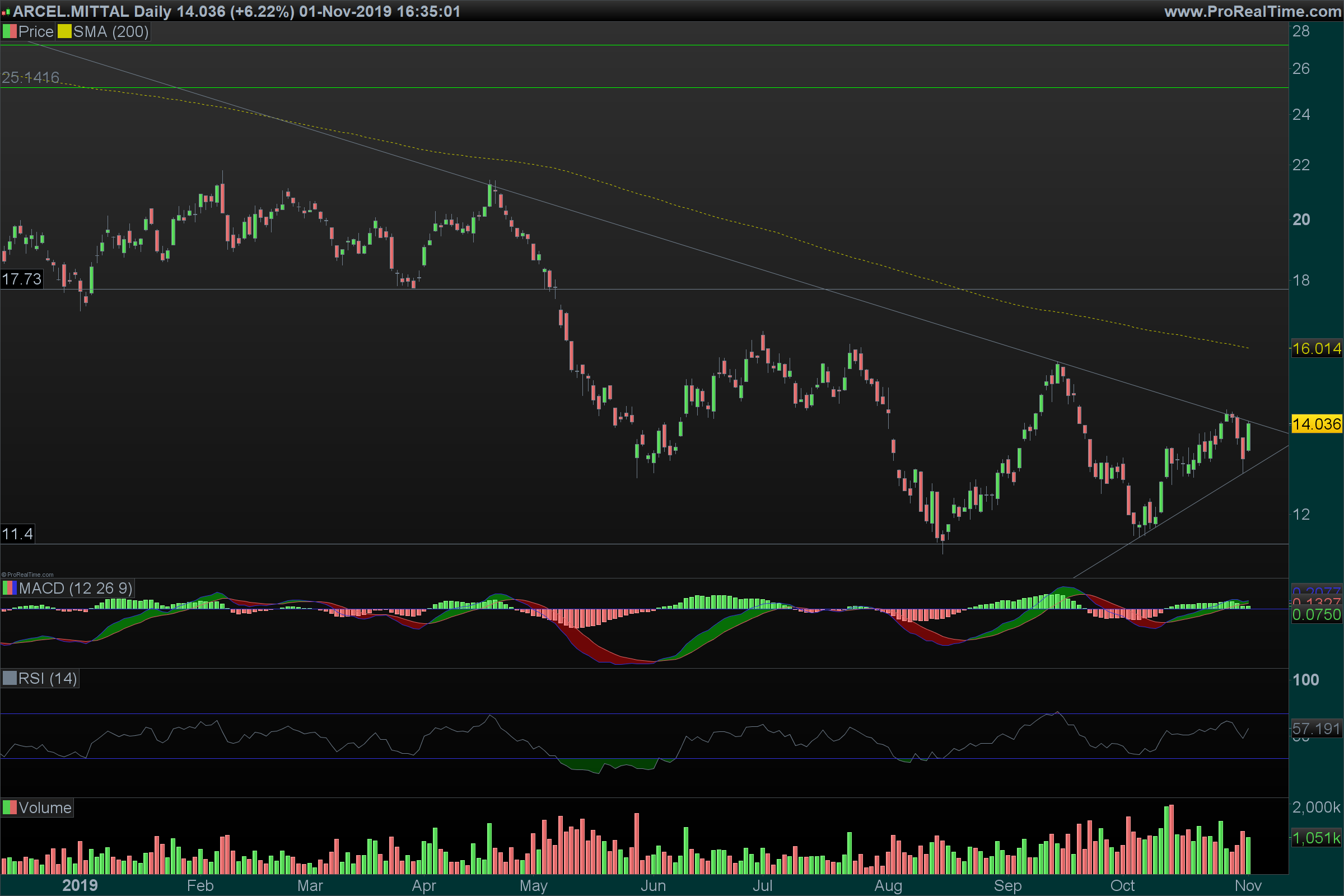
Task: Select the Volume panel label
Action: coord(45,808)
